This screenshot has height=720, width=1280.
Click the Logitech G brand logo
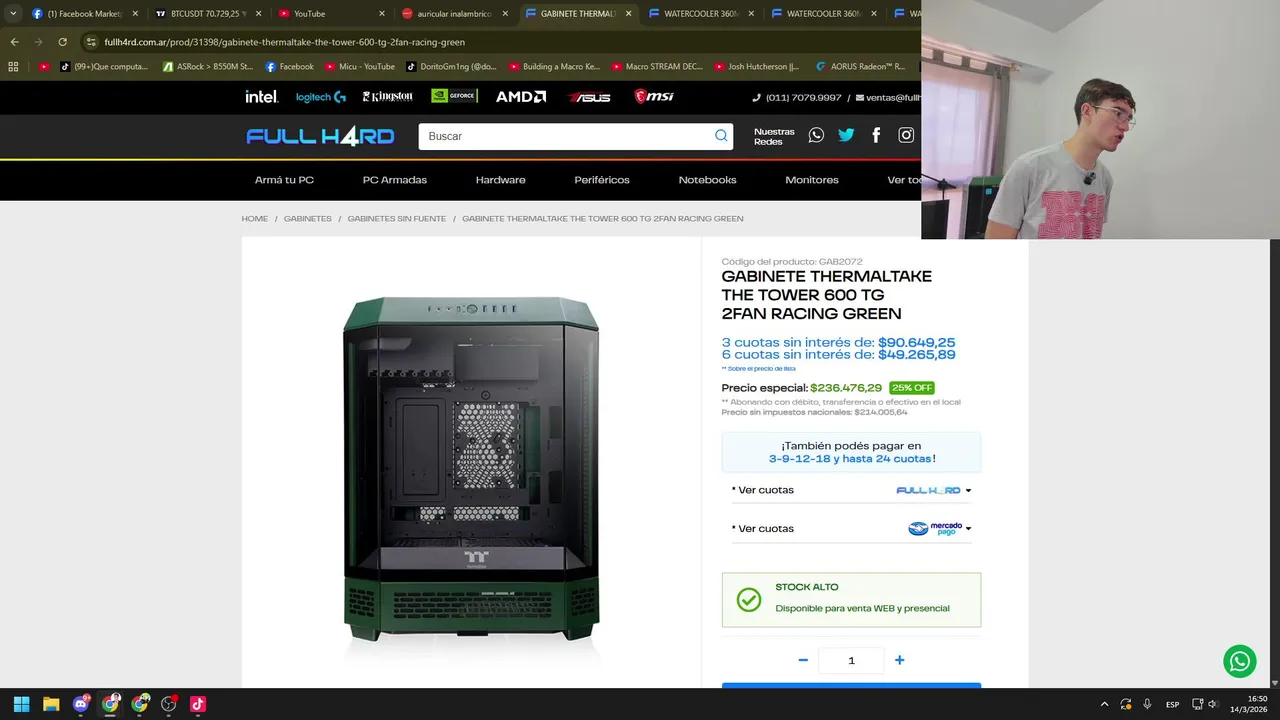[x=321, y=97]
